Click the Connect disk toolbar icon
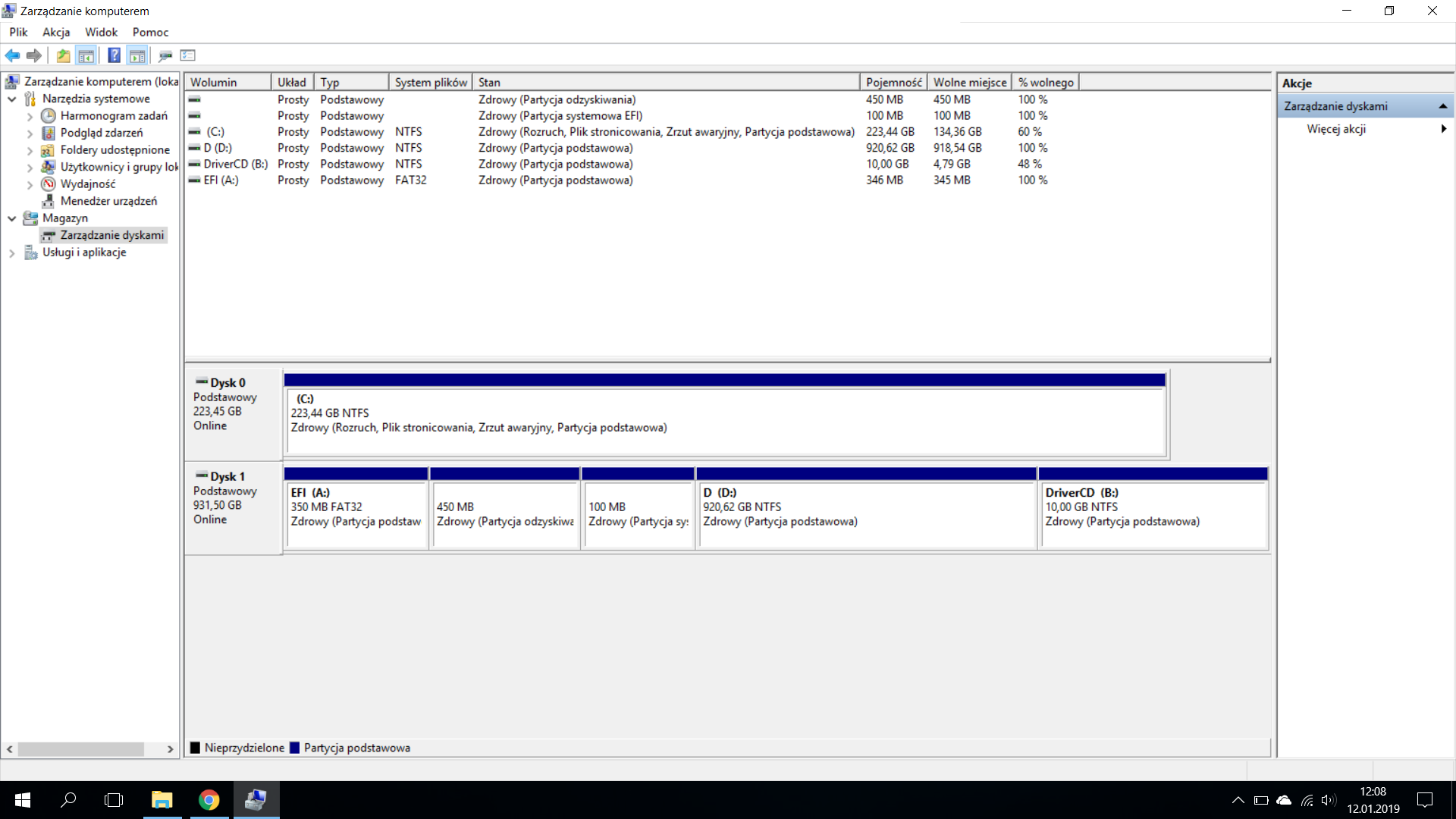1456x819 pixels. 165,55
